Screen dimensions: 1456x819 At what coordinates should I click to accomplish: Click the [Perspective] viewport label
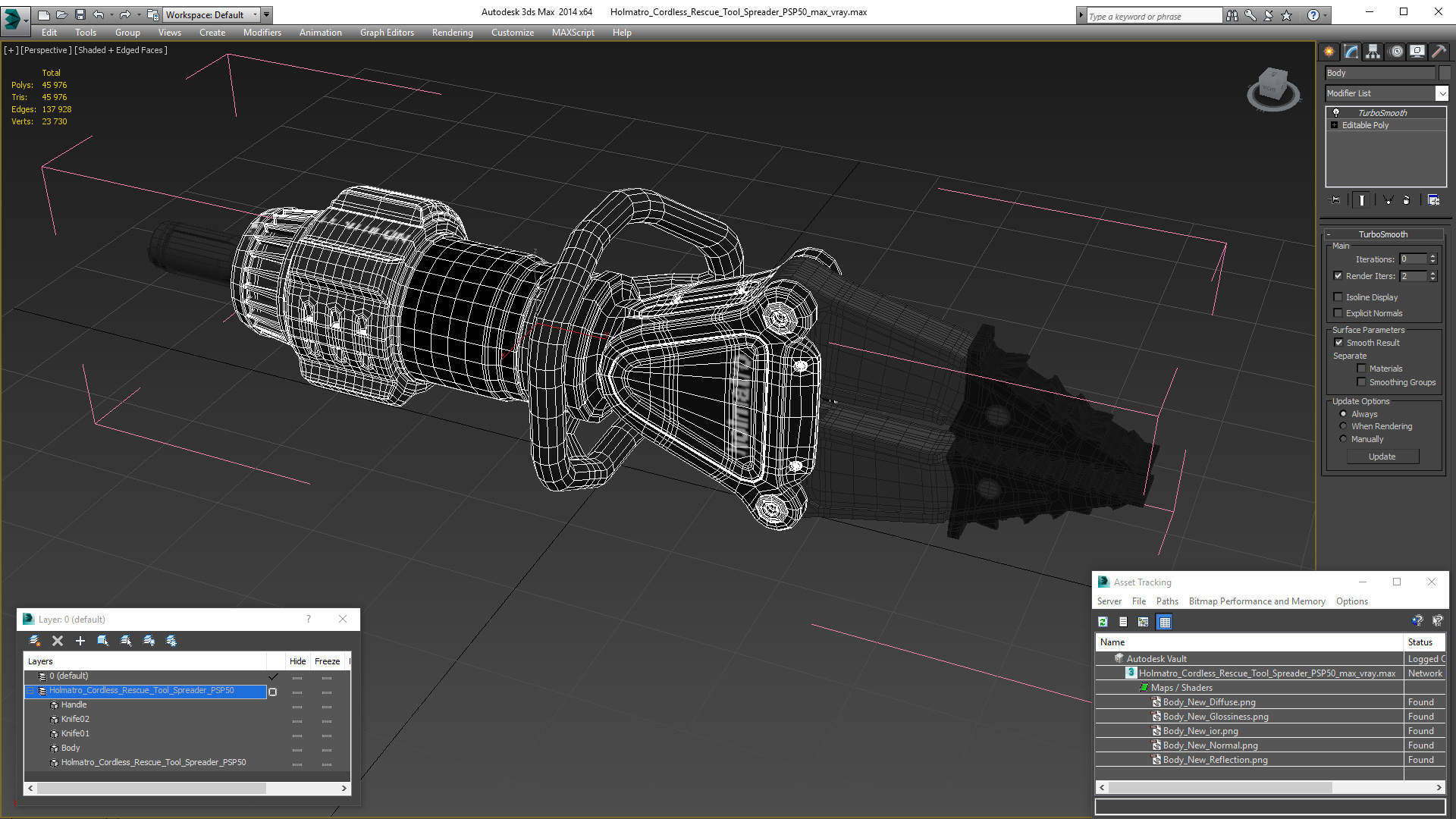(46, 50)
